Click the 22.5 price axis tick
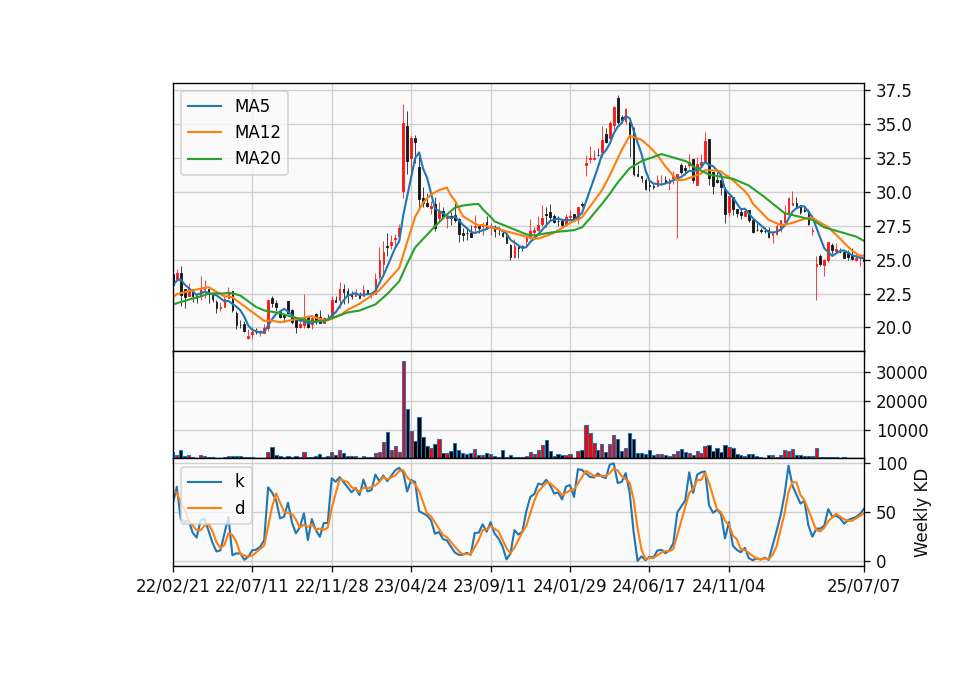This screenshot has height=690, width=960. [x=893, y=294]
